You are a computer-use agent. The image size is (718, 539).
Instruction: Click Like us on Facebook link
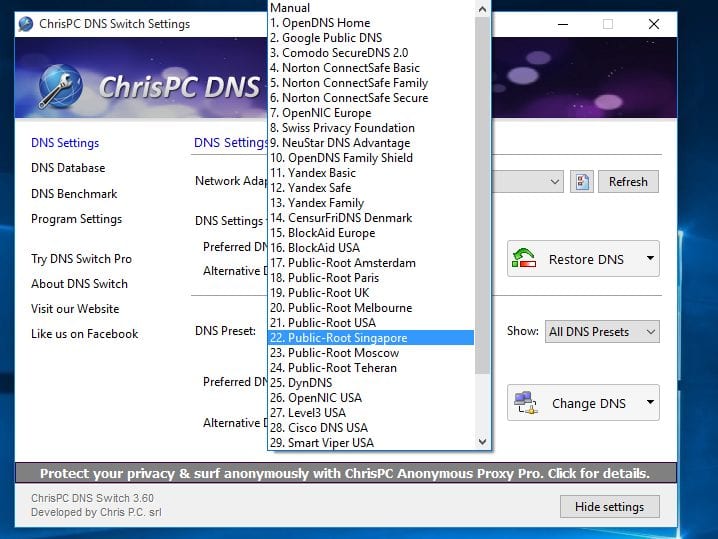pos(84,334)
